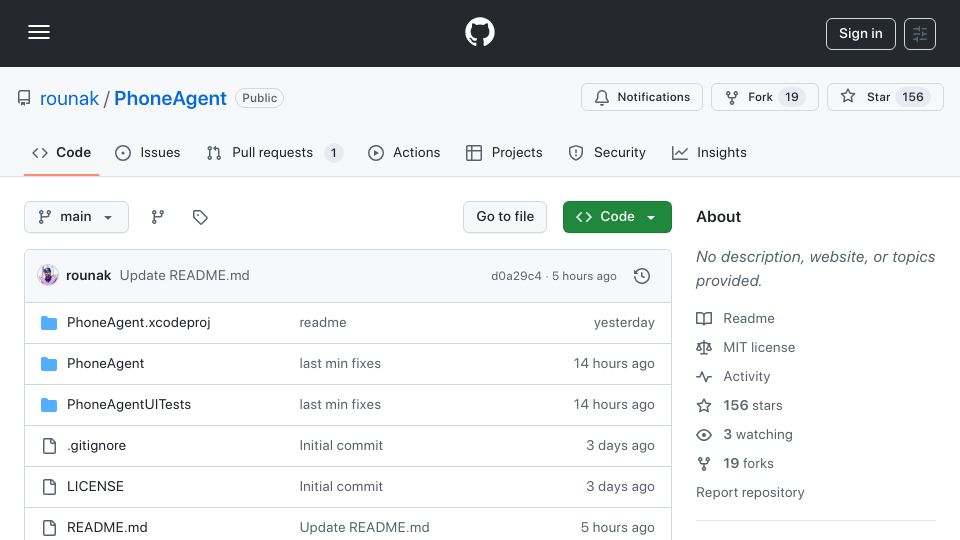Click the Report repository link

750,493
